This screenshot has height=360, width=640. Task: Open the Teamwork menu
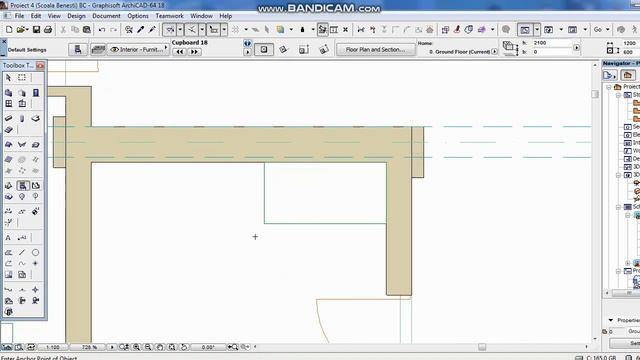(x=169, y=16)
